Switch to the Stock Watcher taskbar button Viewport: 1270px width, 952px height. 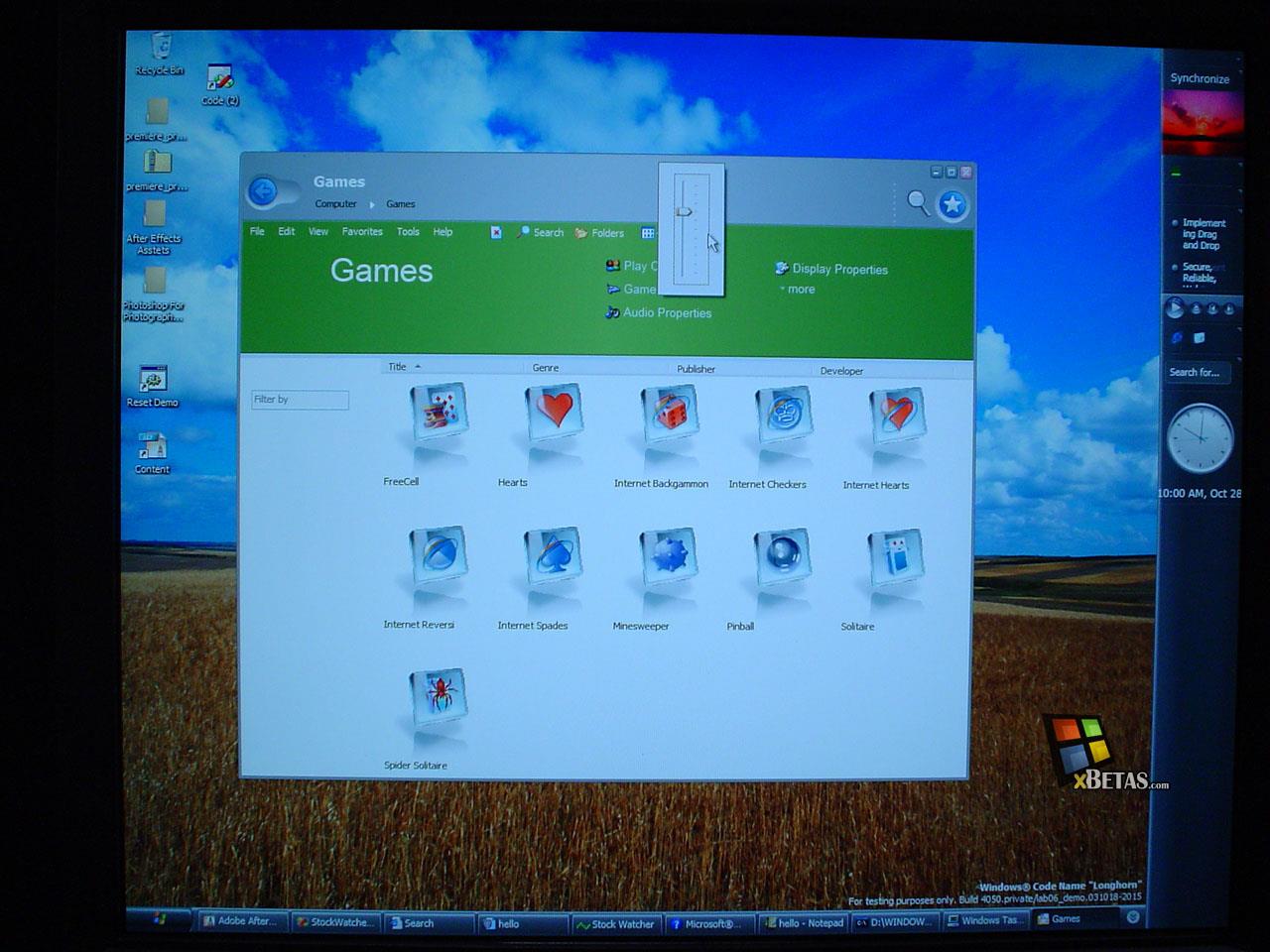(615, 924)
